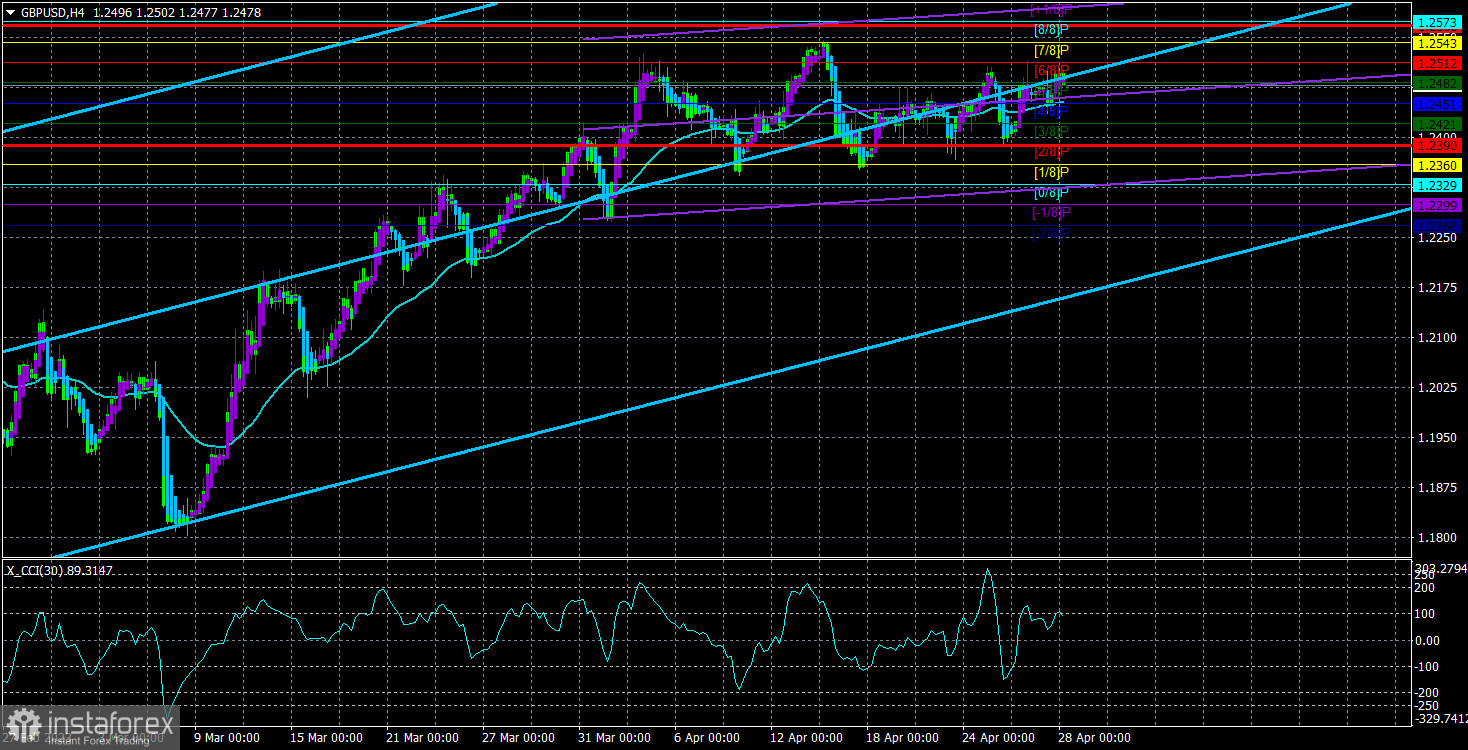Click the 1.2175 price scale value
Viewport: 1468px width, 750px height.
point(1436,288)
